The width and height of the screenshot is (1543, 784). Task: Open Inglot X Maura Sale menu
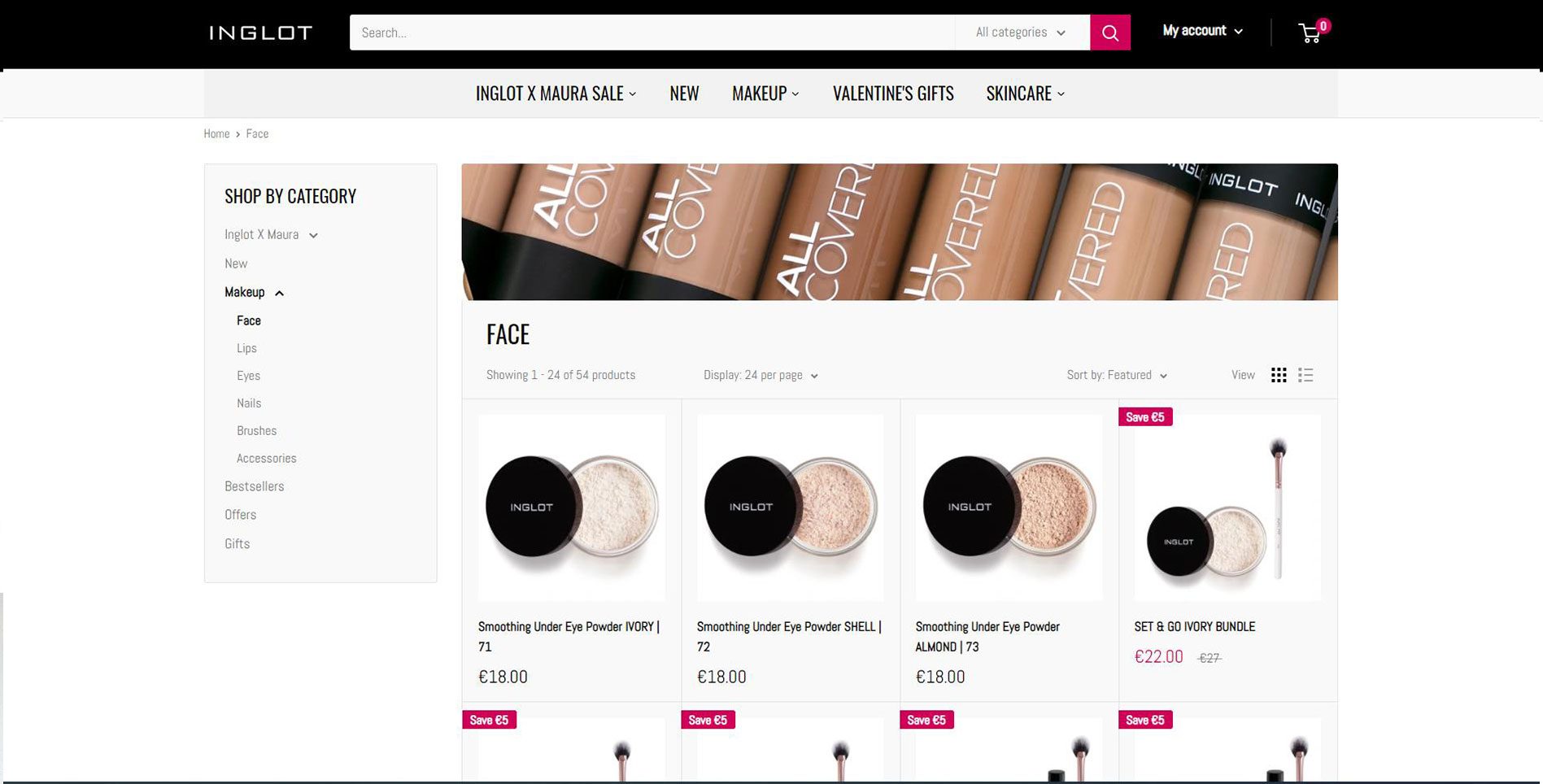(556, 94)
